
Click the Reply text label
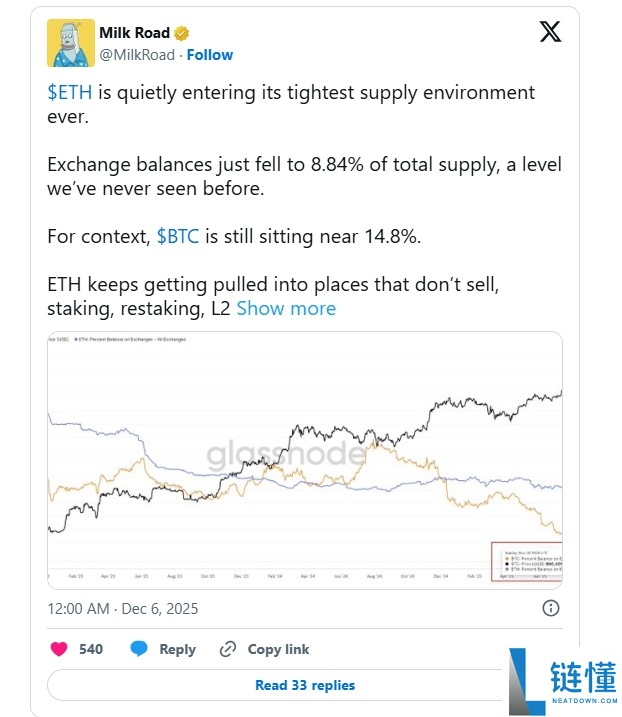pyautogui.click(x=178, y=649)
